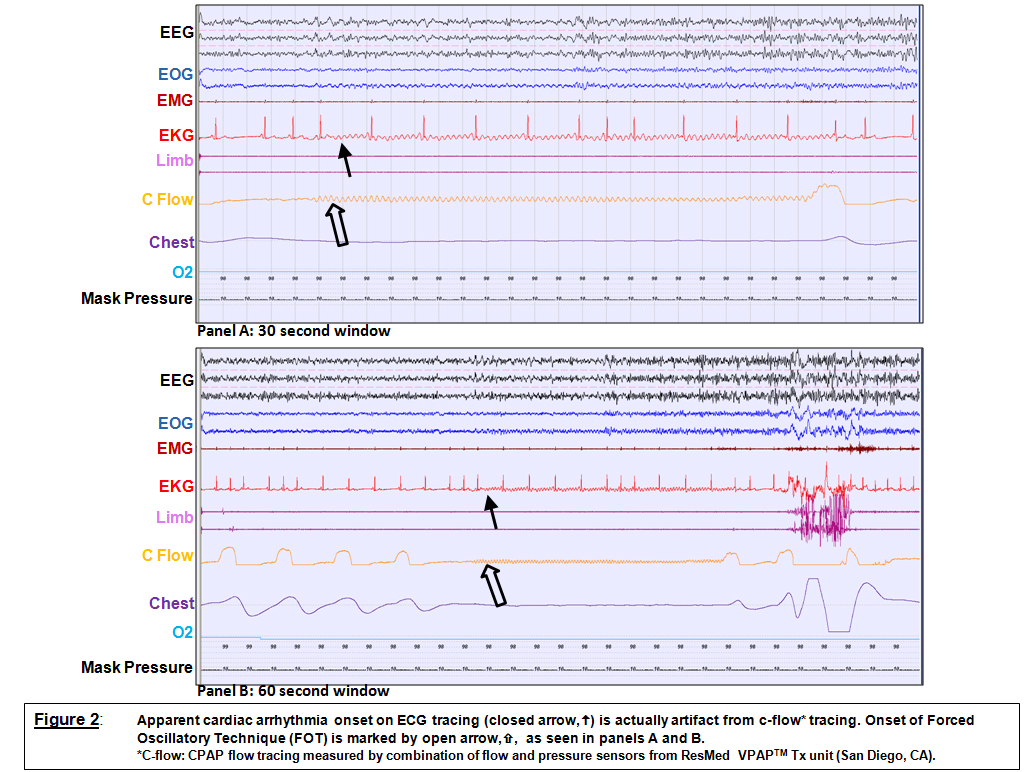Click the 'Panel A: 30 second window' caption

pos(293,330)
